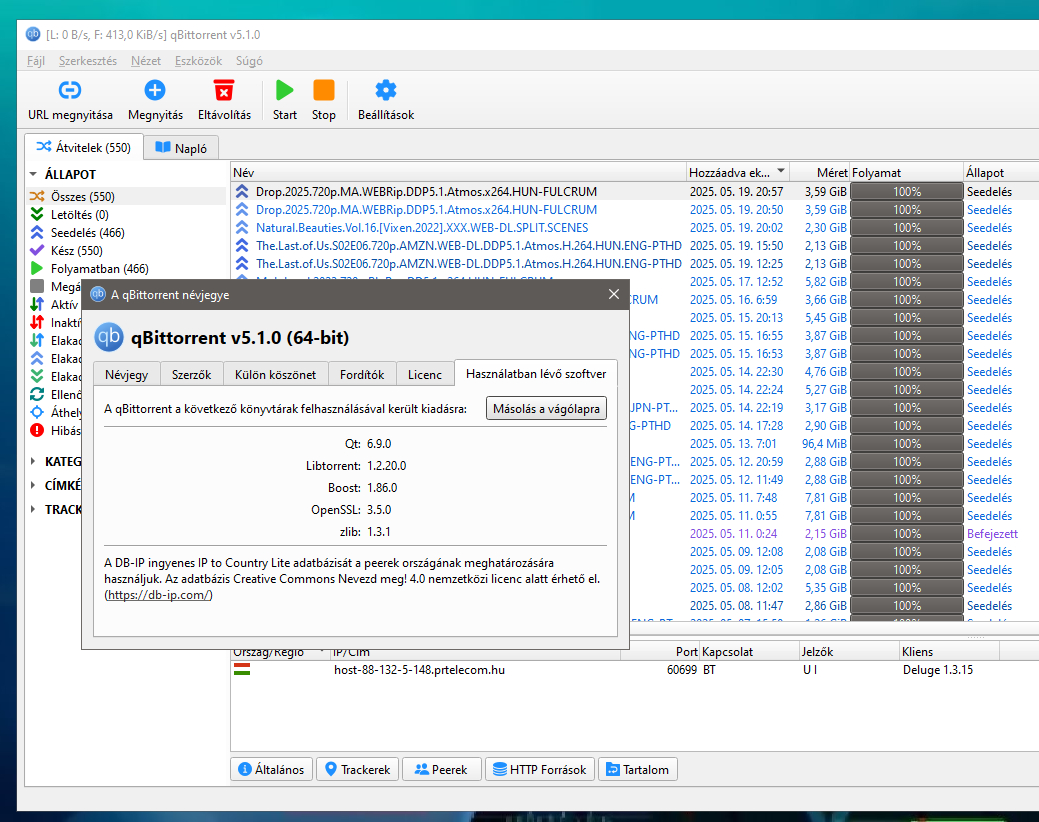1039x822 pixels.
Task: Close the A qBittorrent névjegye dialog
Action: tap(614, 294)
